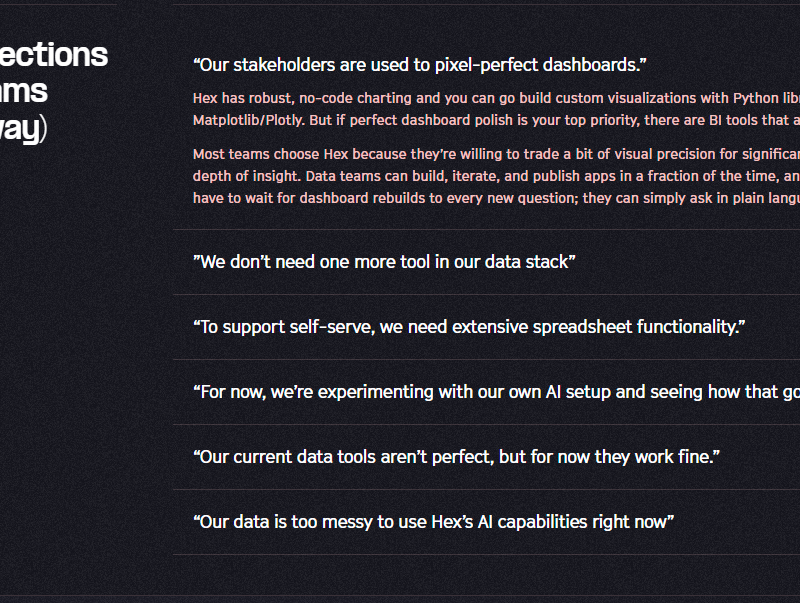Screen dimensions: 800x603
Task: Expand the "extensive spreadsheet functionality" objection
Action: (469, 327)
